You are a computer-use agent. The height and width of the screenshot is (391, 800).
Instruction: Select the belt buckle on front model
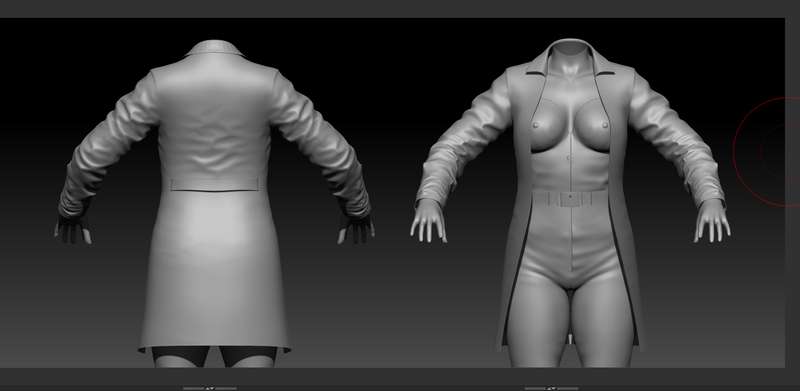[569, 198]
